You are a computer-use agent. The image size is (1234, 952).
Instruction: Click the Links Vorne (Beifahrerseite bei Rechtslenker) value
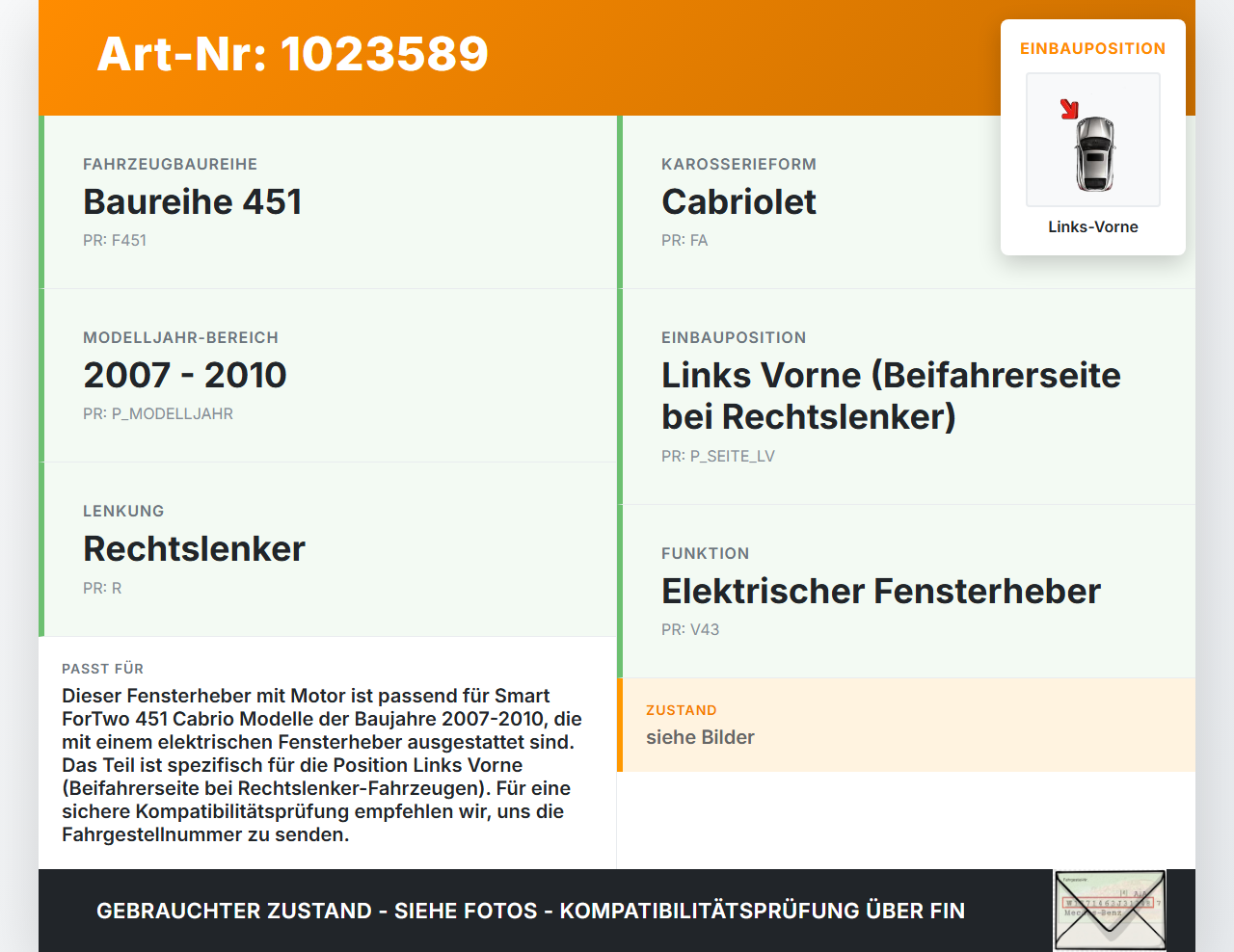(x=891, y=396)
